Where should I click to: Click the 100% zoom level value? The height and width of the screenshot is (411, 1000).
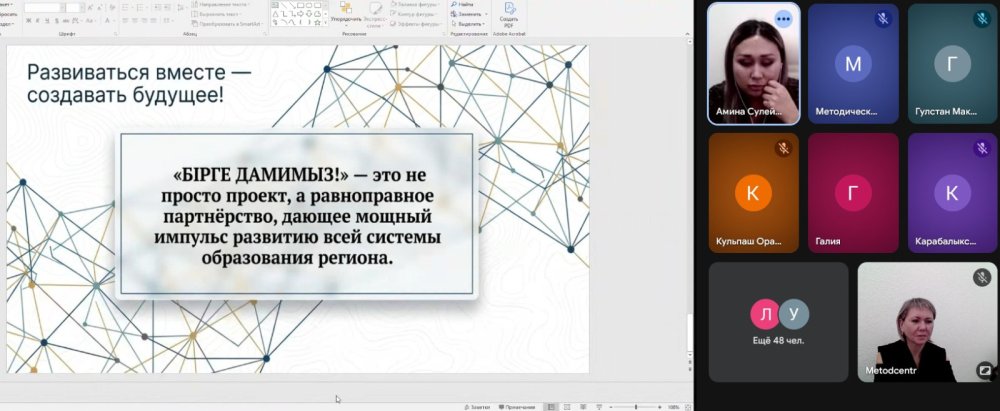pyautogui.click(x=673, y=407)
